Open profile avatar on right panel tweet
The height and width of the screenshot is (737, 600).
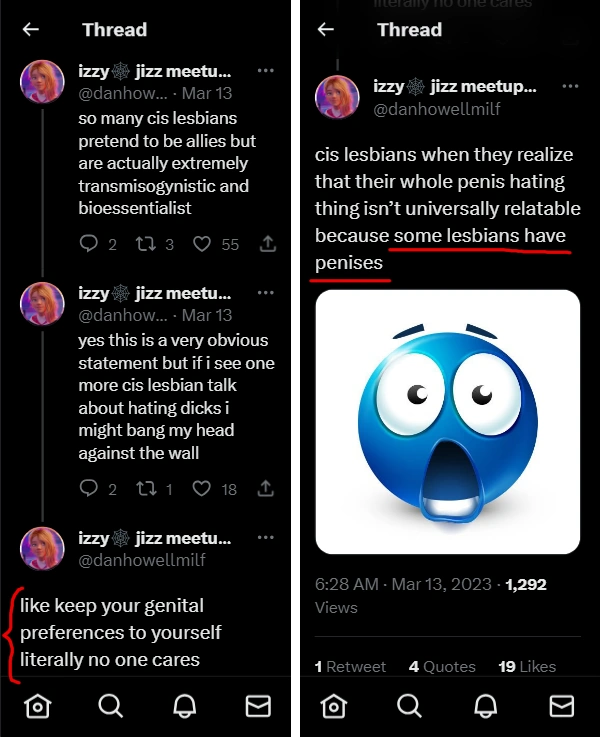point(337,97)
